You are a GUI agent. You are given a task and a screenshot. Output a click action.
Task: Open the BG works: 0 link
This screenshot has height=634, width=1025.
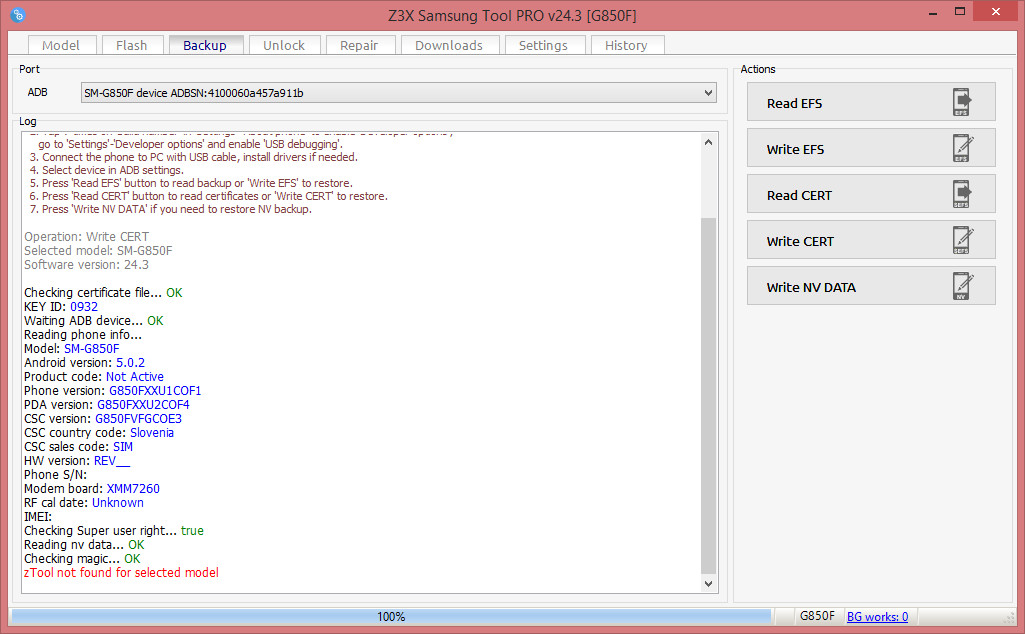point(877,616)
